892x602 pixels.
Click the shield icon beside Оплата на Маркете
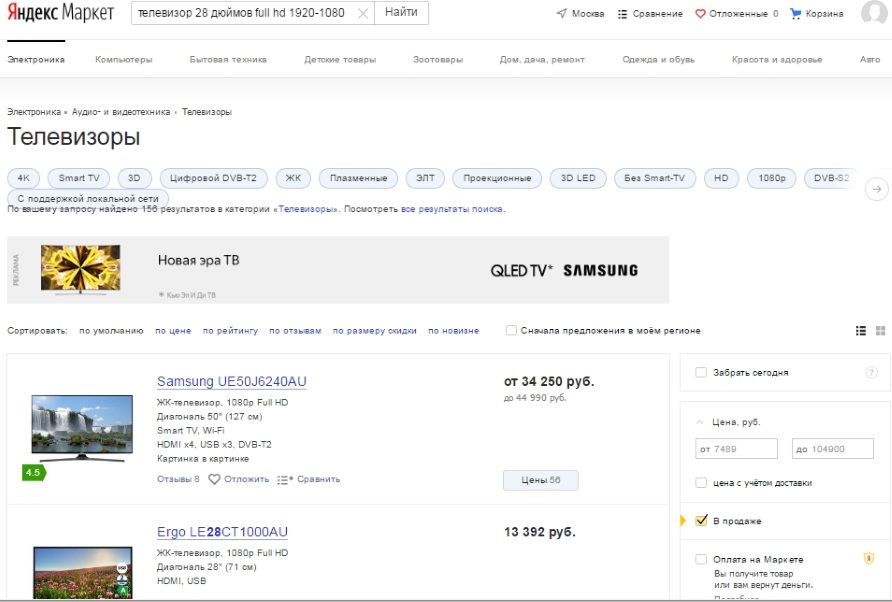click(x=869, y=558)
